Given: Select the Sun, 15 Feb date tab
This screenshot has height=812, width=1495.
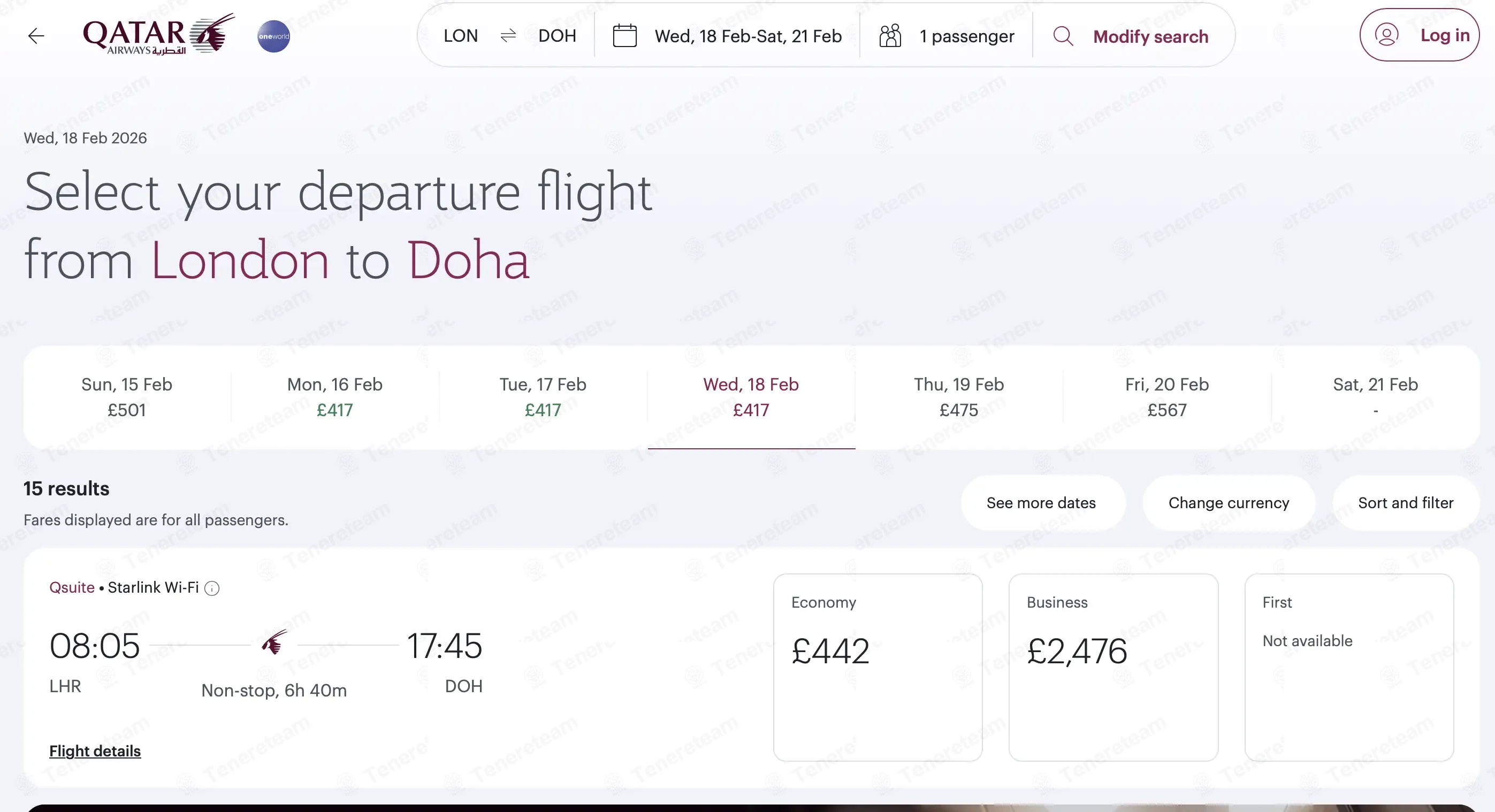Looking at the screenshot, I should tap(126, 397).
